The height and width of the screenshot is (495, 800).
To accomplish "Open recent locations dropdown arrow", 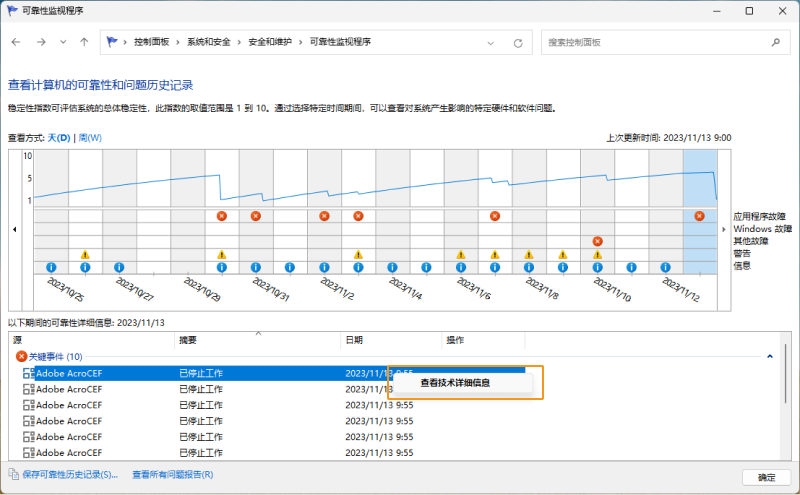I will [63, 43].
